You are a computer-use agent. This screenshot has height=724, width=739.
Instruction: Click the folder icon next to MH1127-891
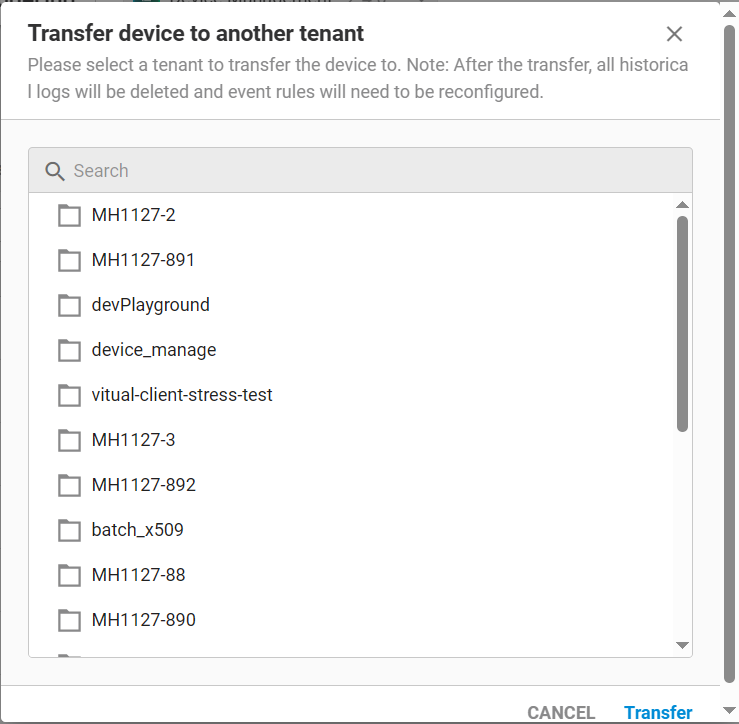[x=69, y=260]
